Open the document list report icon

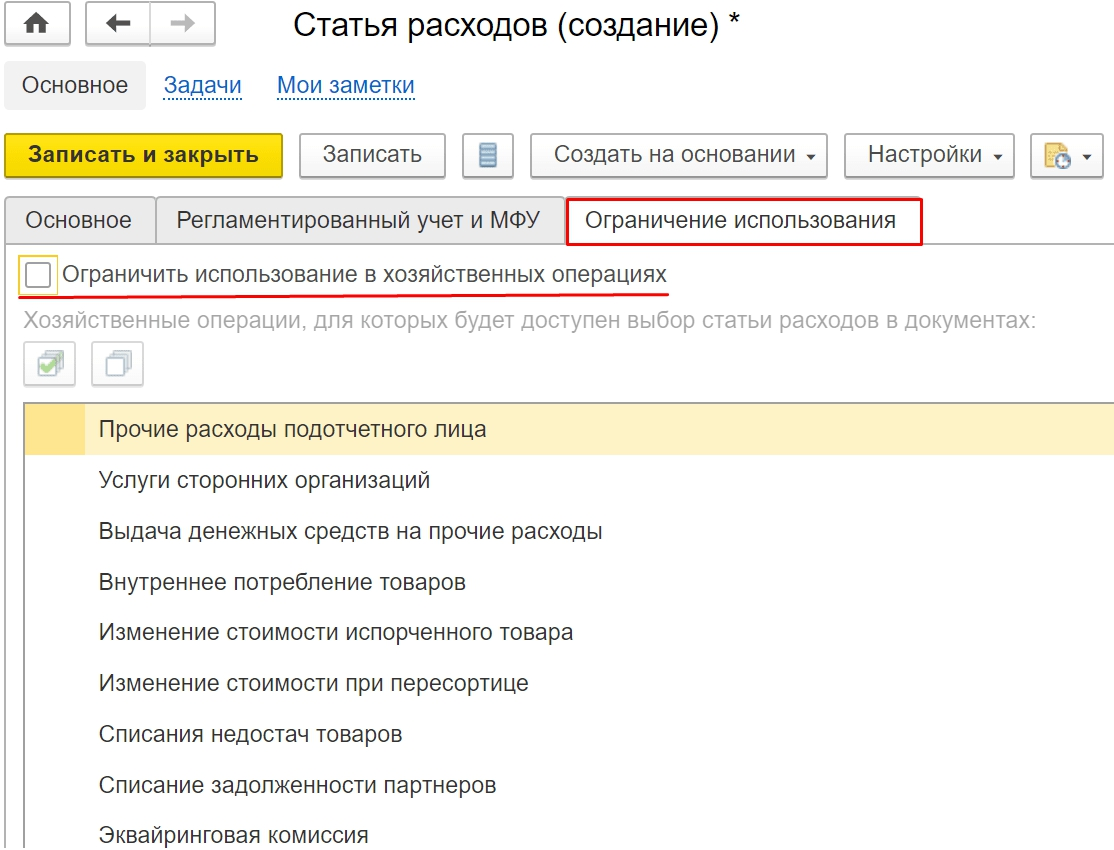click(487, 155)
